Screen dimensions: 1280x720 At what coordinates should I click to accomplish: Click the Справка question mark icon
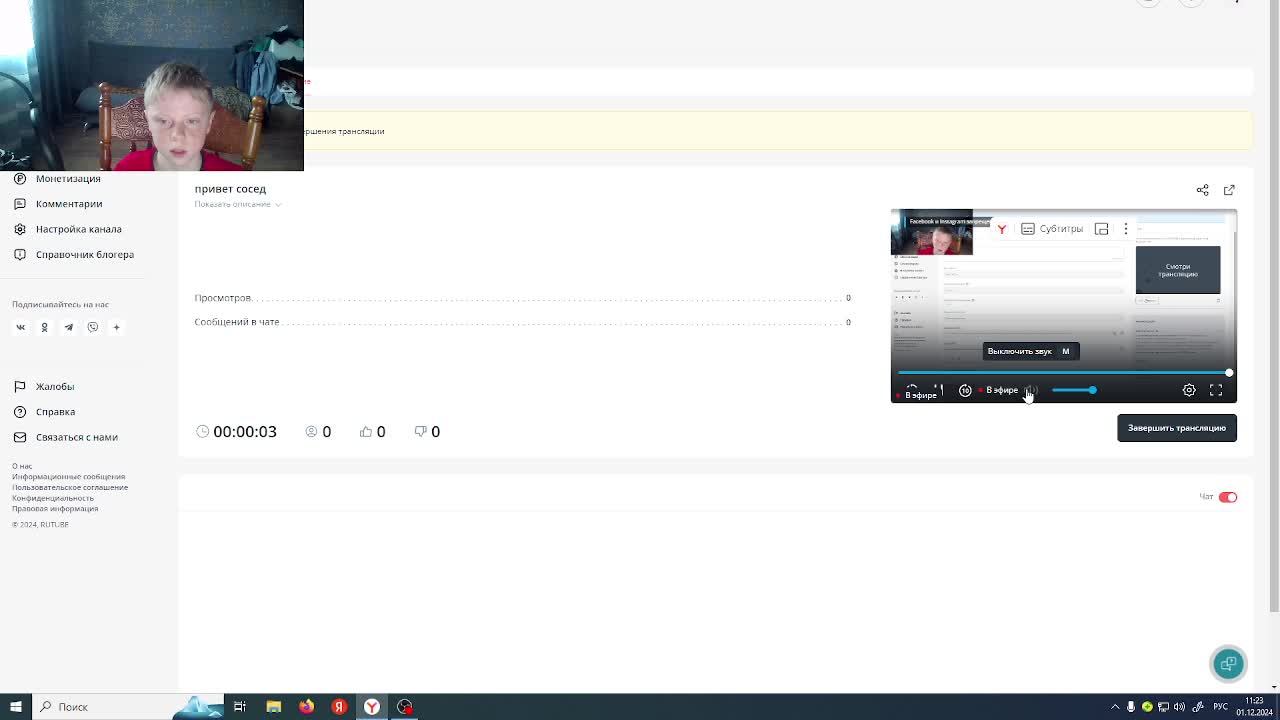(x=20, y=412)
